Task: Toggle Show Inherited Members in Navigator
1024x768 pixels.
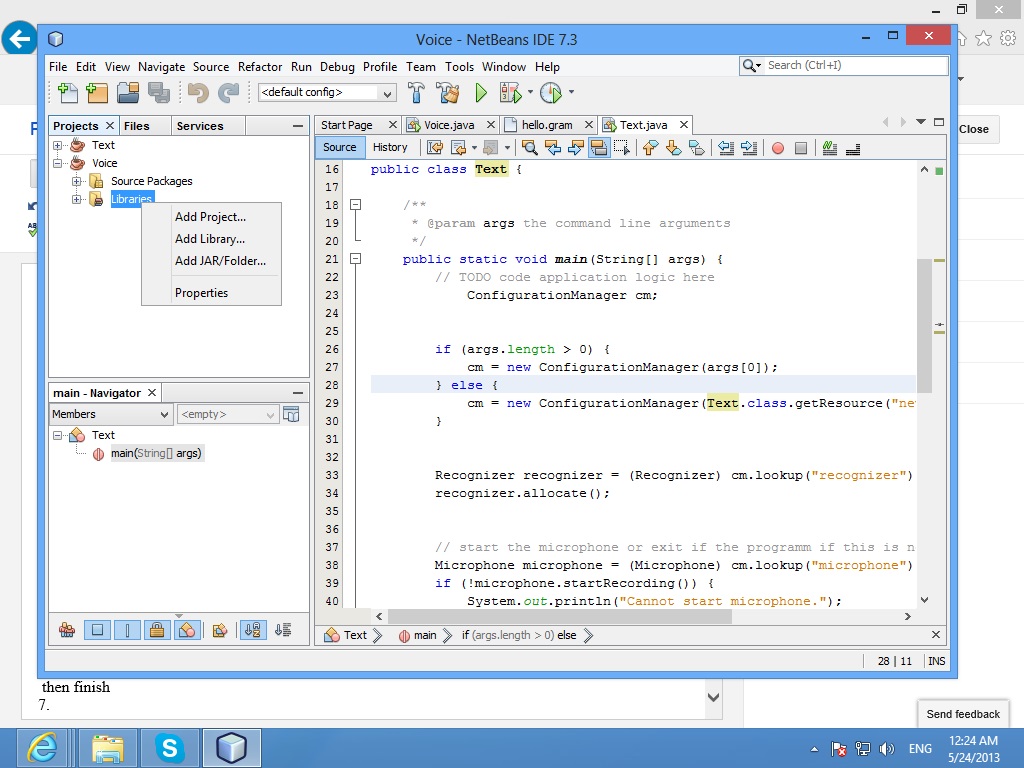Action: coord(67,630)
